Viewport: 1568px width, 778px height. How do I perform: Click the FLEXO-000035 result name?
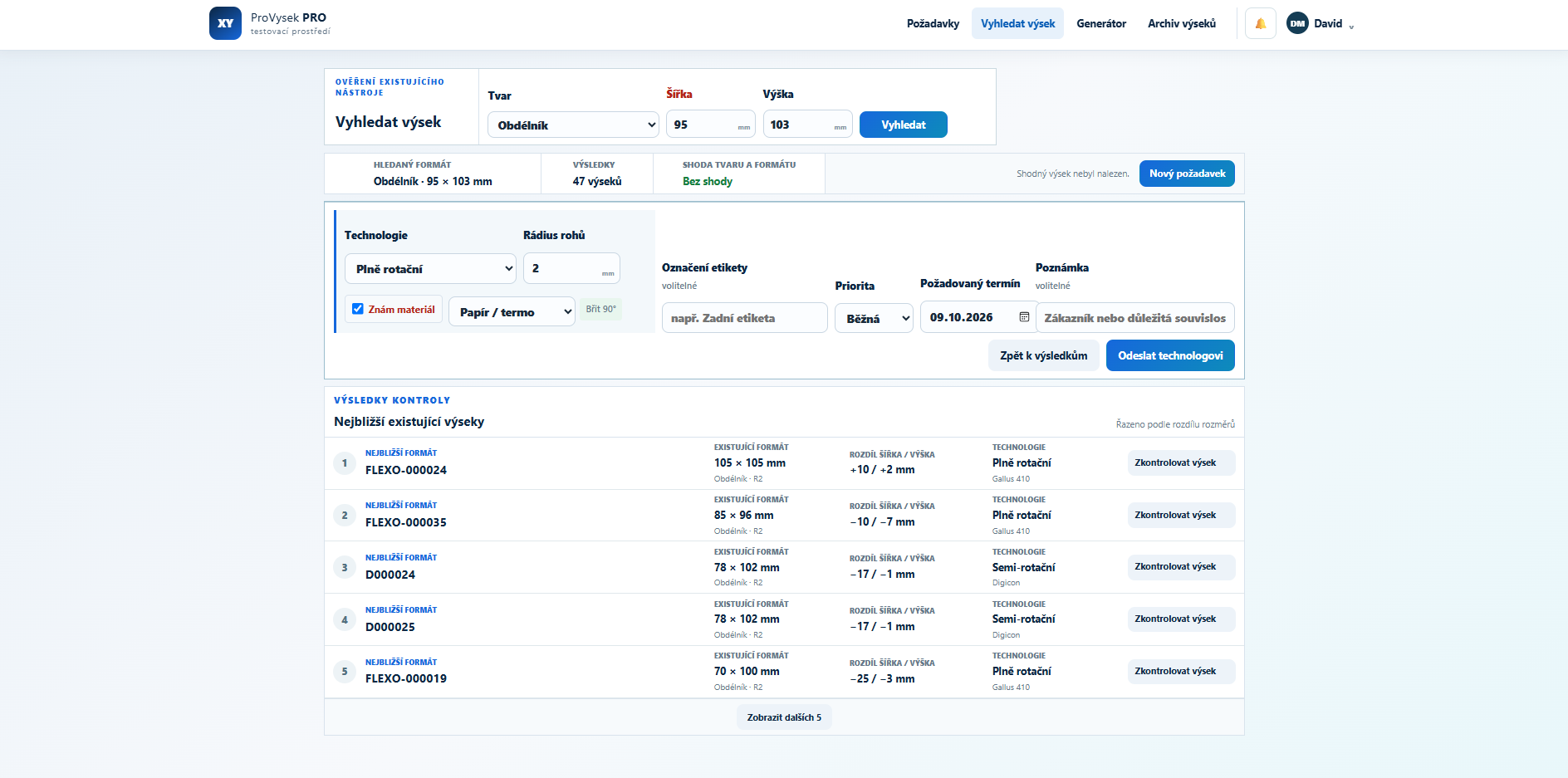tap(406, 522)
